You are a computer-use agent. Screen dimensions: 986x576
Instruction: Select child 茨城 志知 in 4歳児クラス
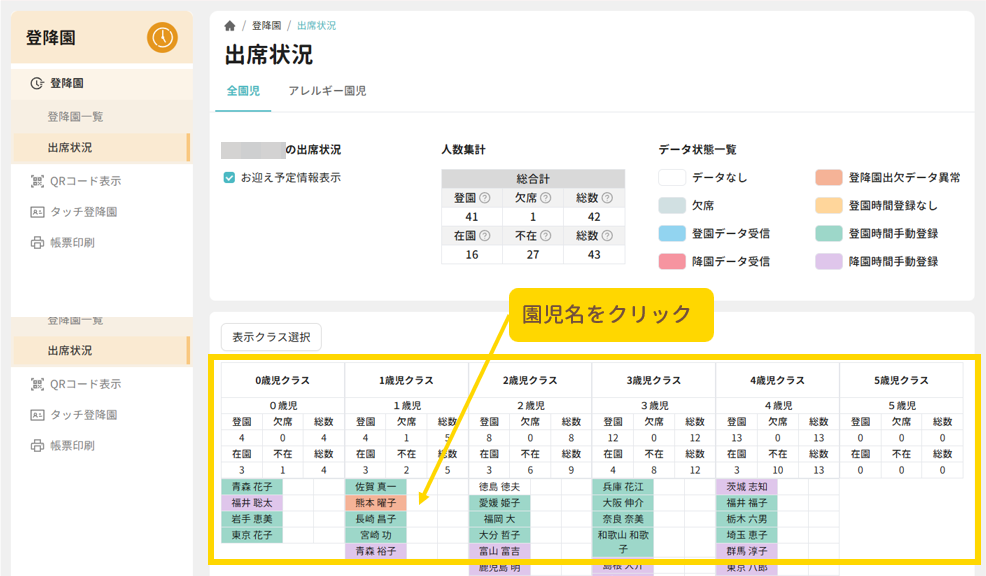click(x=747, y=487)
